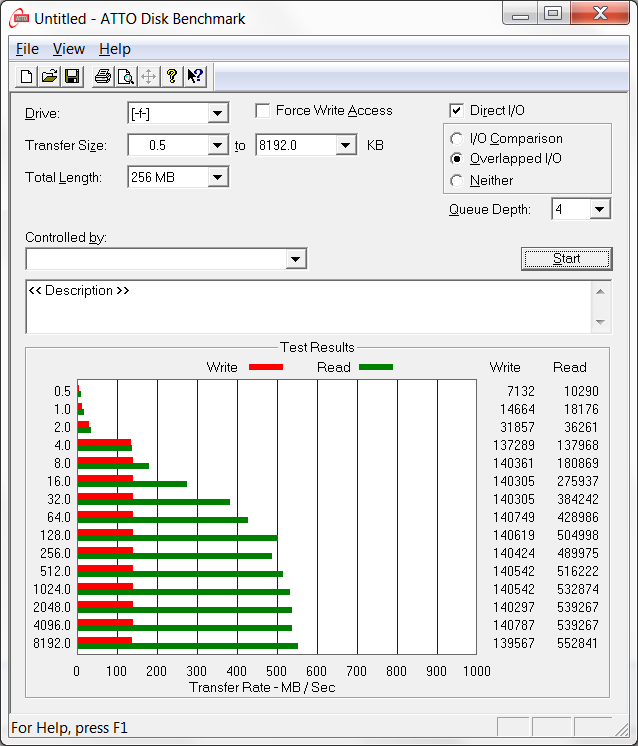
Task: Choose the Neither radio option
Action: (x=457, y=181)
